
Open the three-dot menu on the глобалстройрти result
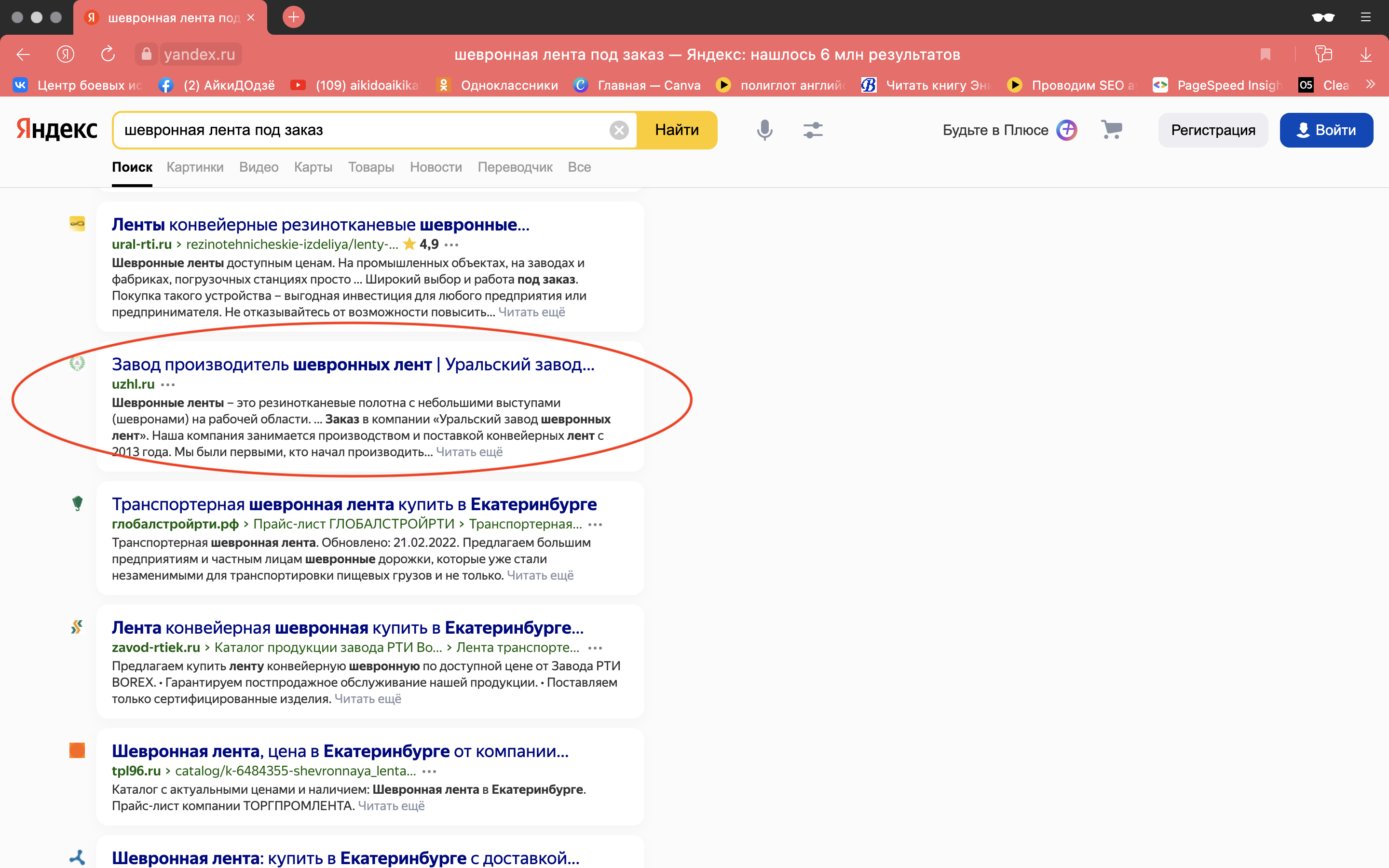596,524
